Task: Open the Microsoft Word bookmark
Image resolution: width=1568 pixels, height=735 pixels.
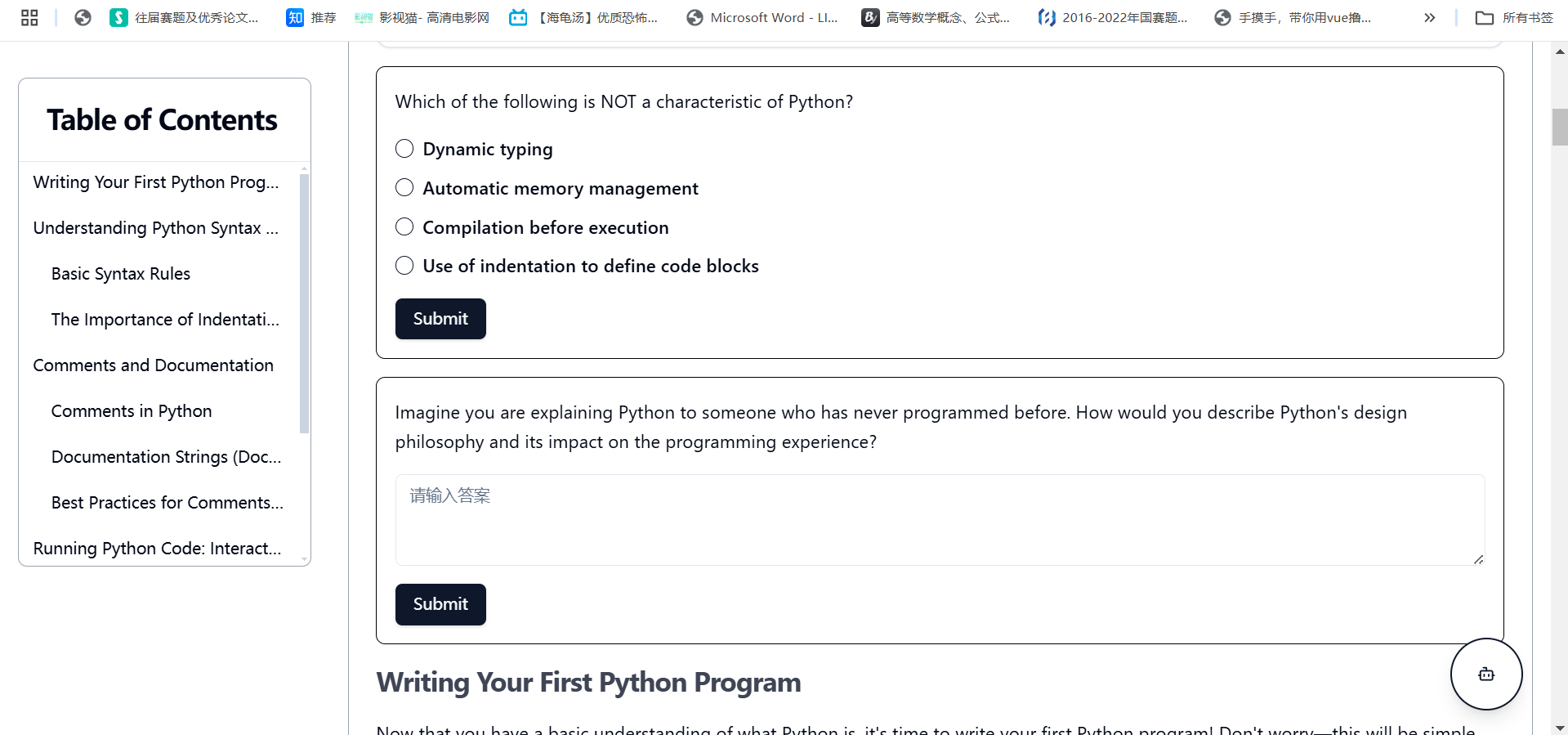Action: click(762, 18)
